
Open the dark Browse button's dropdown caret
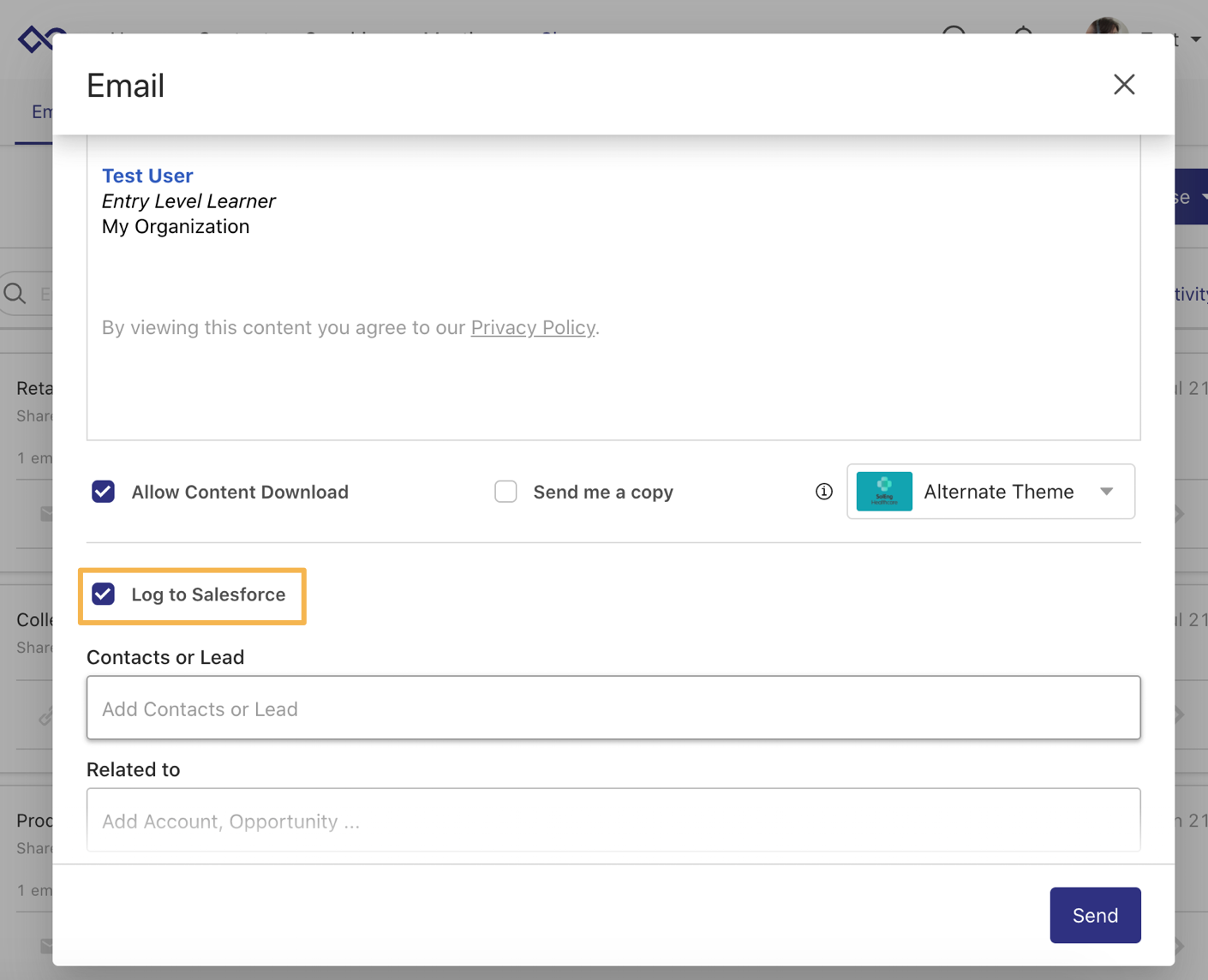[x=1203, y=196]
